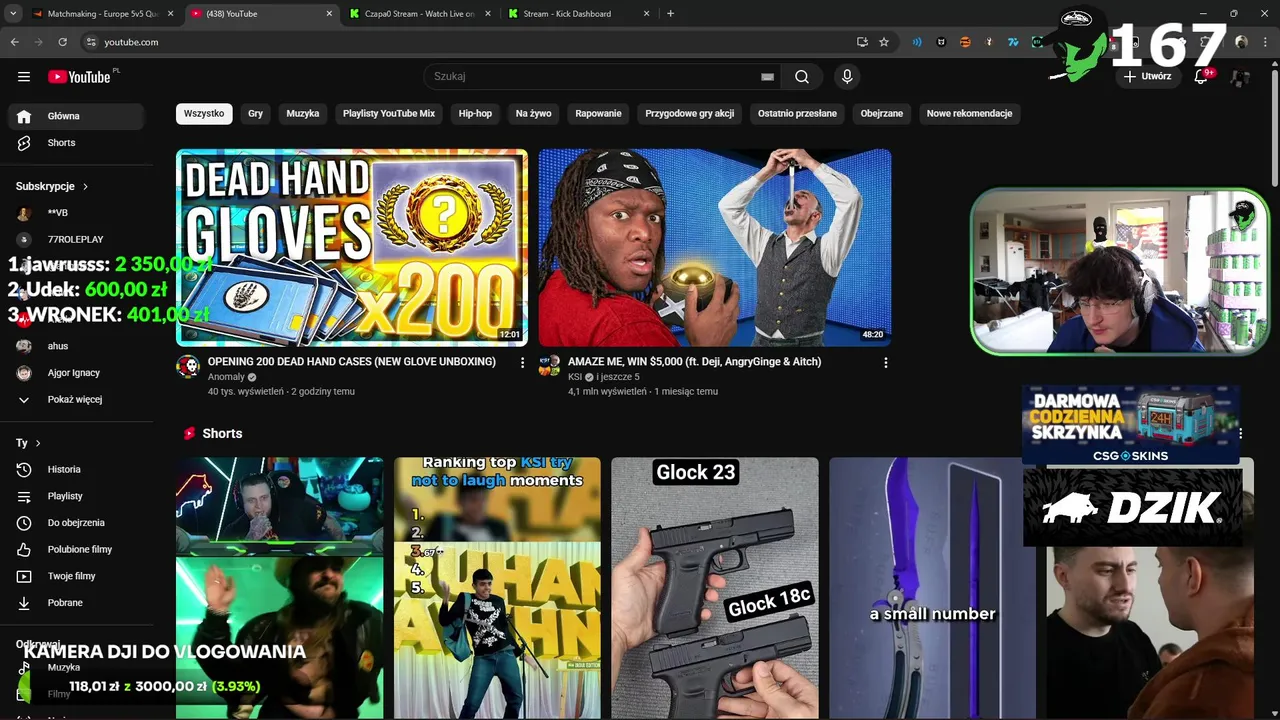Open the KSI channel avatar
Viewport: 1280px width, 720px height.
[x=549, y=366]
